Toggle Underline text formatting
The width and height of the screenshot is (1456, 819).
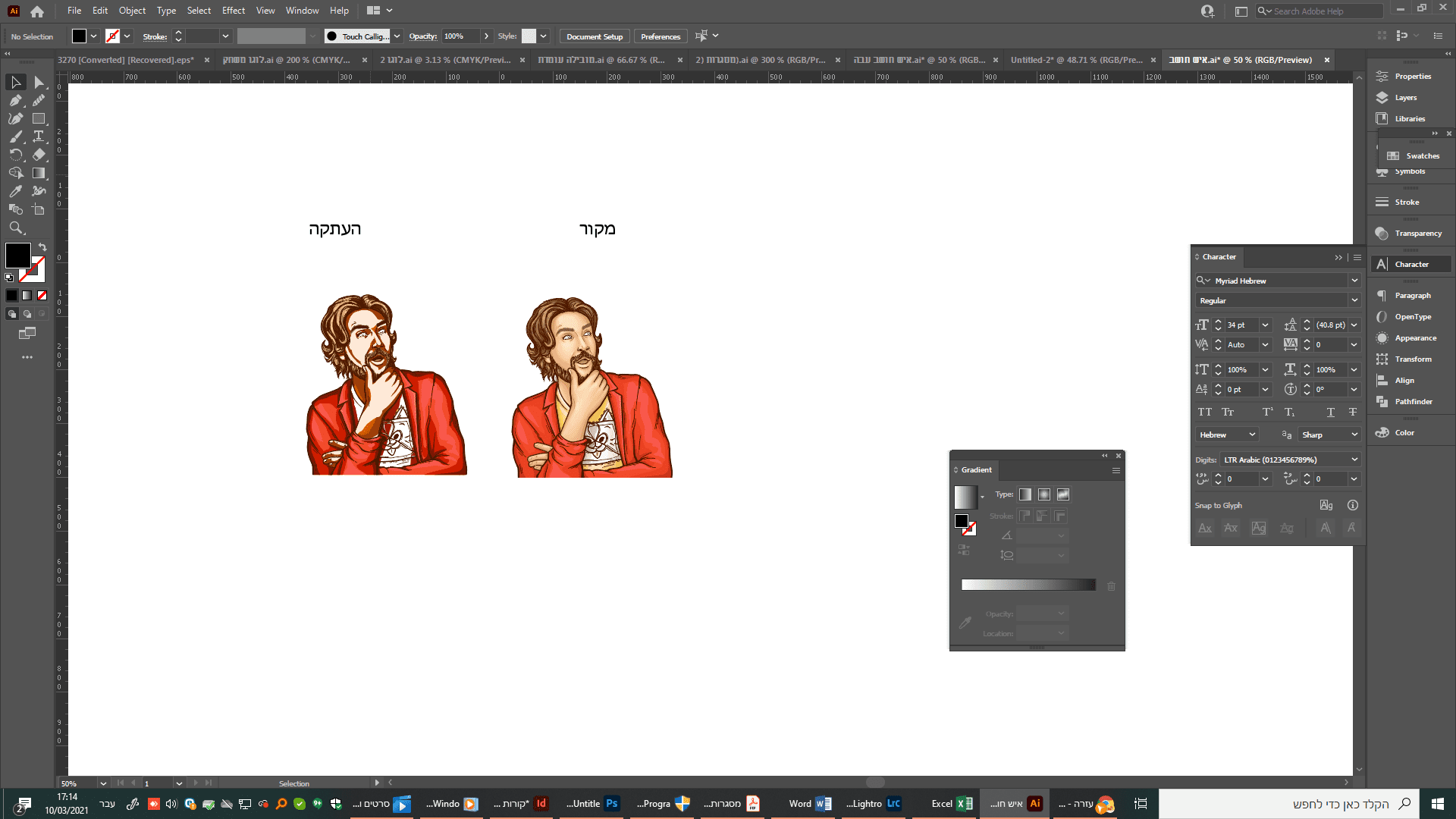1330,412
